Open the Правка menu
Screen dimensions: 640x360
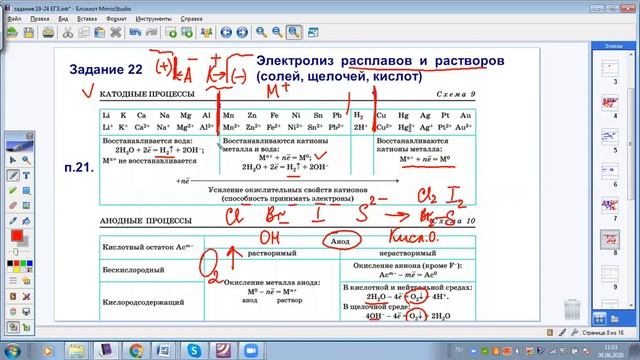pyautogui.click(x=40, y=19)
